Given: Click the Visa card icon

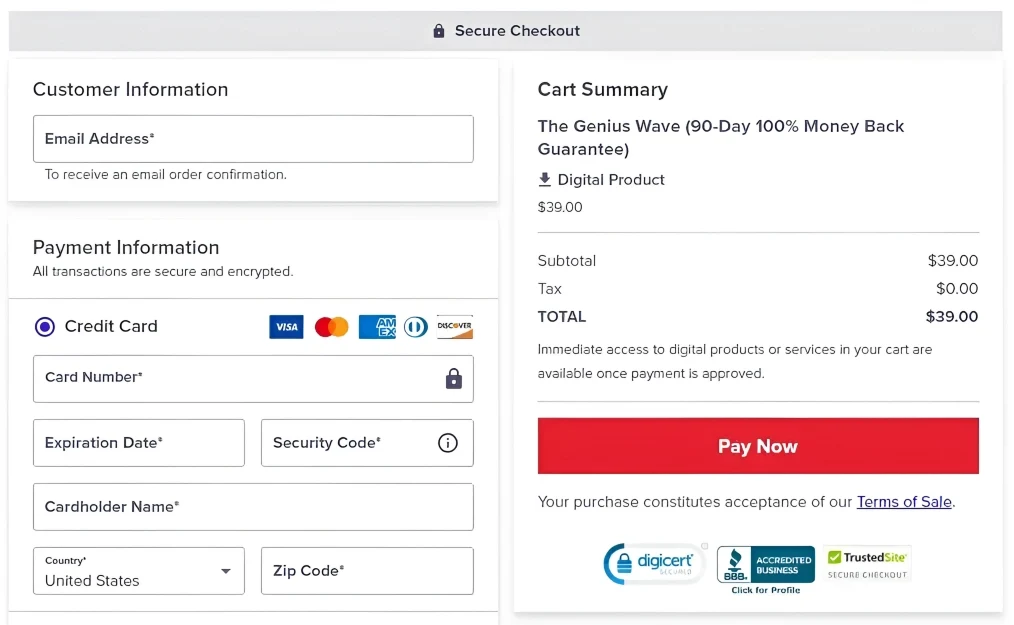Looking at the screenshot, I should [286, 327].
